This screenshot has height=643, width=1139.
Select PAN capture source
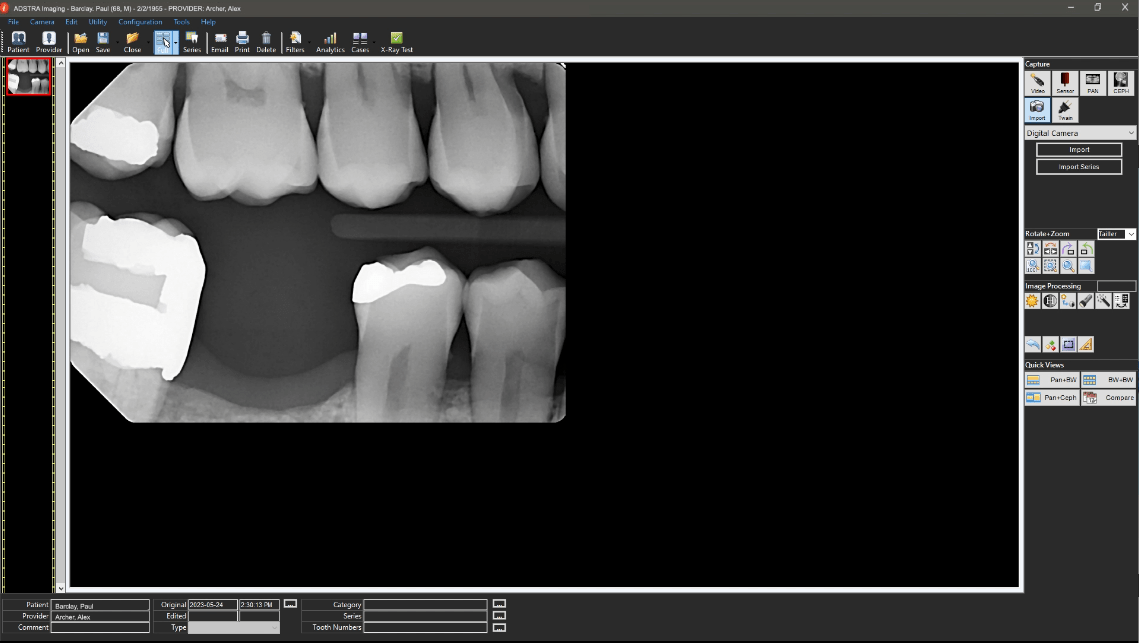(x=1093, y=84)
